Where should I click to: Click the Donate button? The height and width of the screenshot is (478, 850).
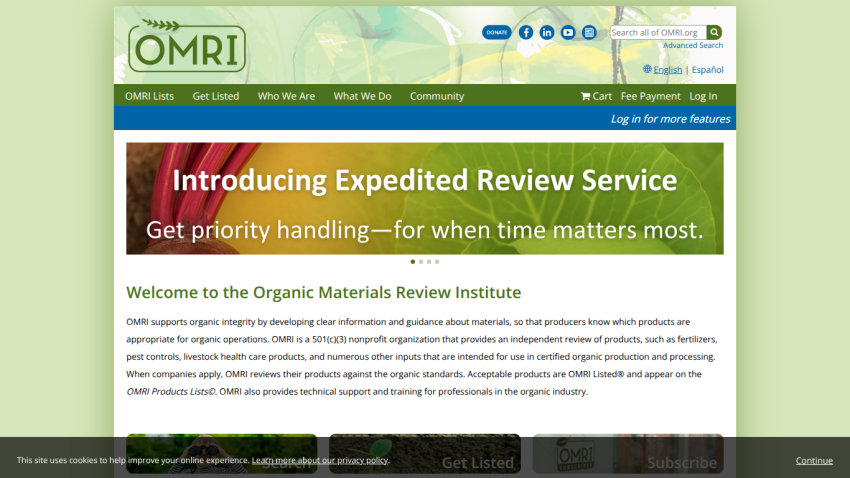(x=496, y=33)
